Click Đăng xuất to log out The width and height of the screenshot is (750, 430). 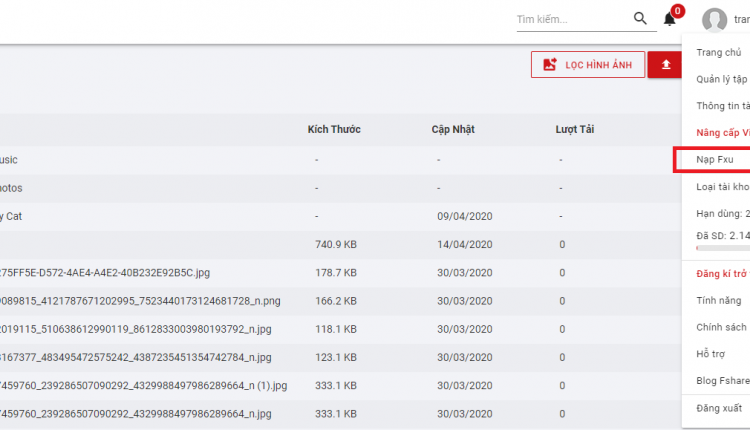point(719,408)
